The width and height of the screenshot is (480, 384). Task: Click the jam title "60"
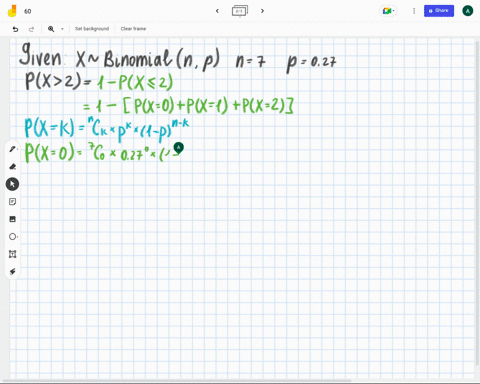(28, 11)
